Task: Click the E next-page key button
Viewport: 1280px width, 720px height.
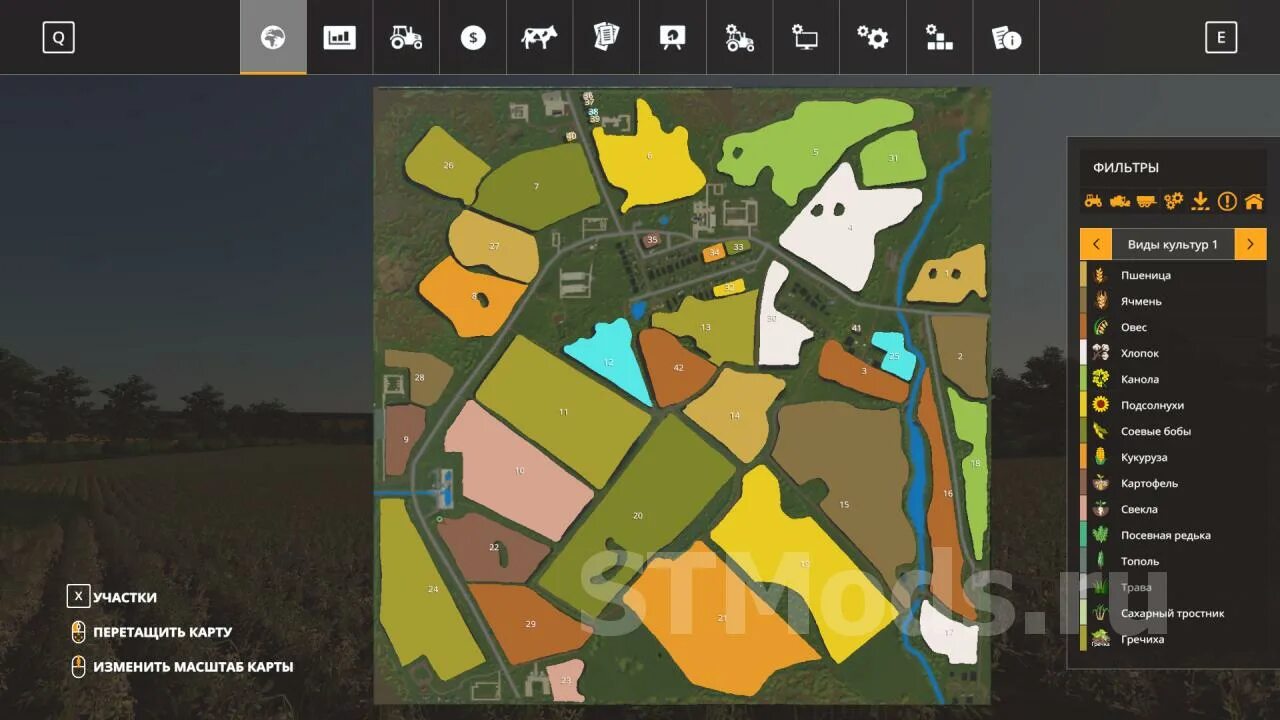Action: pos(1221,38)
